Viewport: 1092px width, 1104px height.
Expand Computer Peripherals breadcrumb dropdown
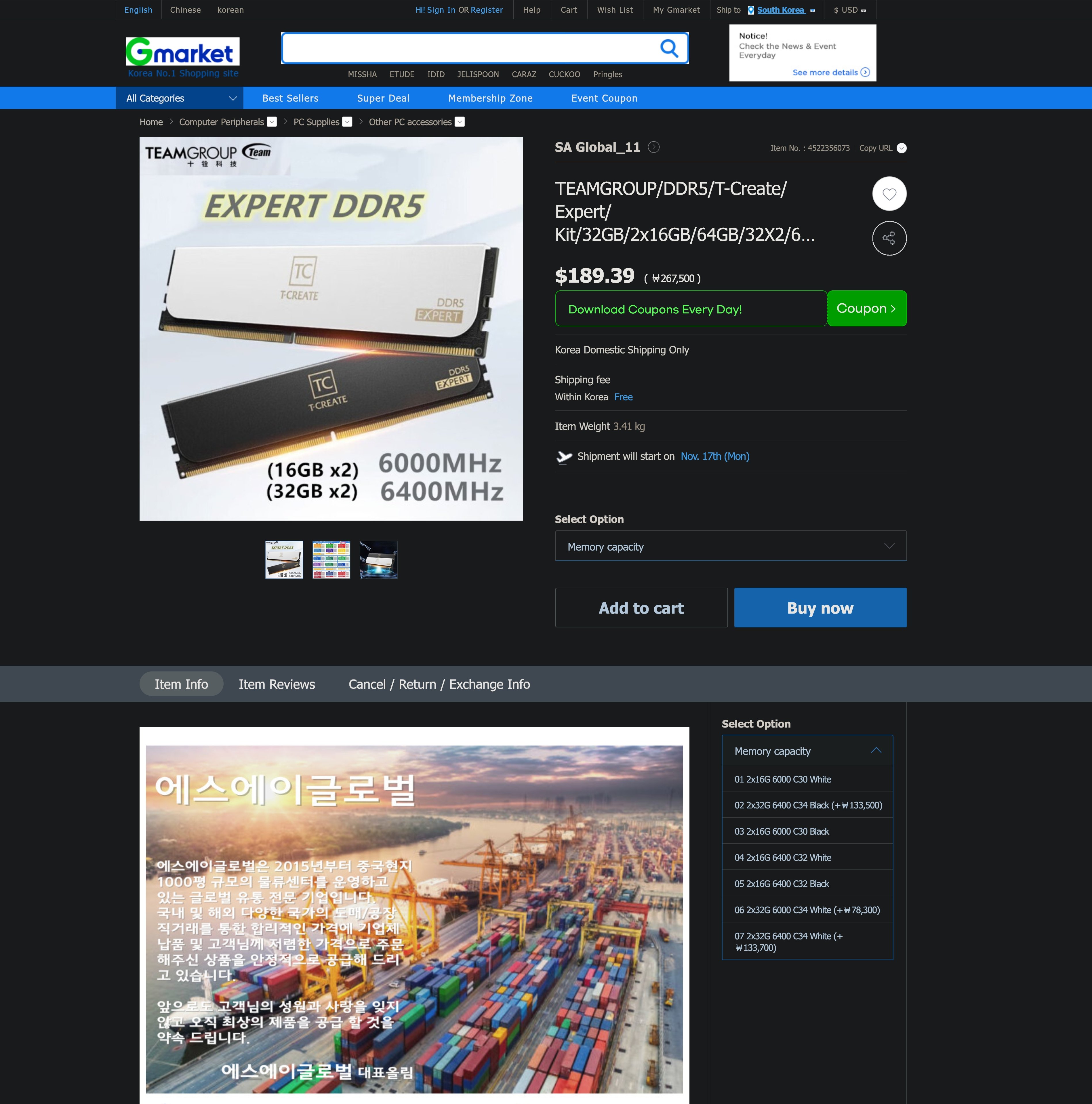(x=272, y=122)
